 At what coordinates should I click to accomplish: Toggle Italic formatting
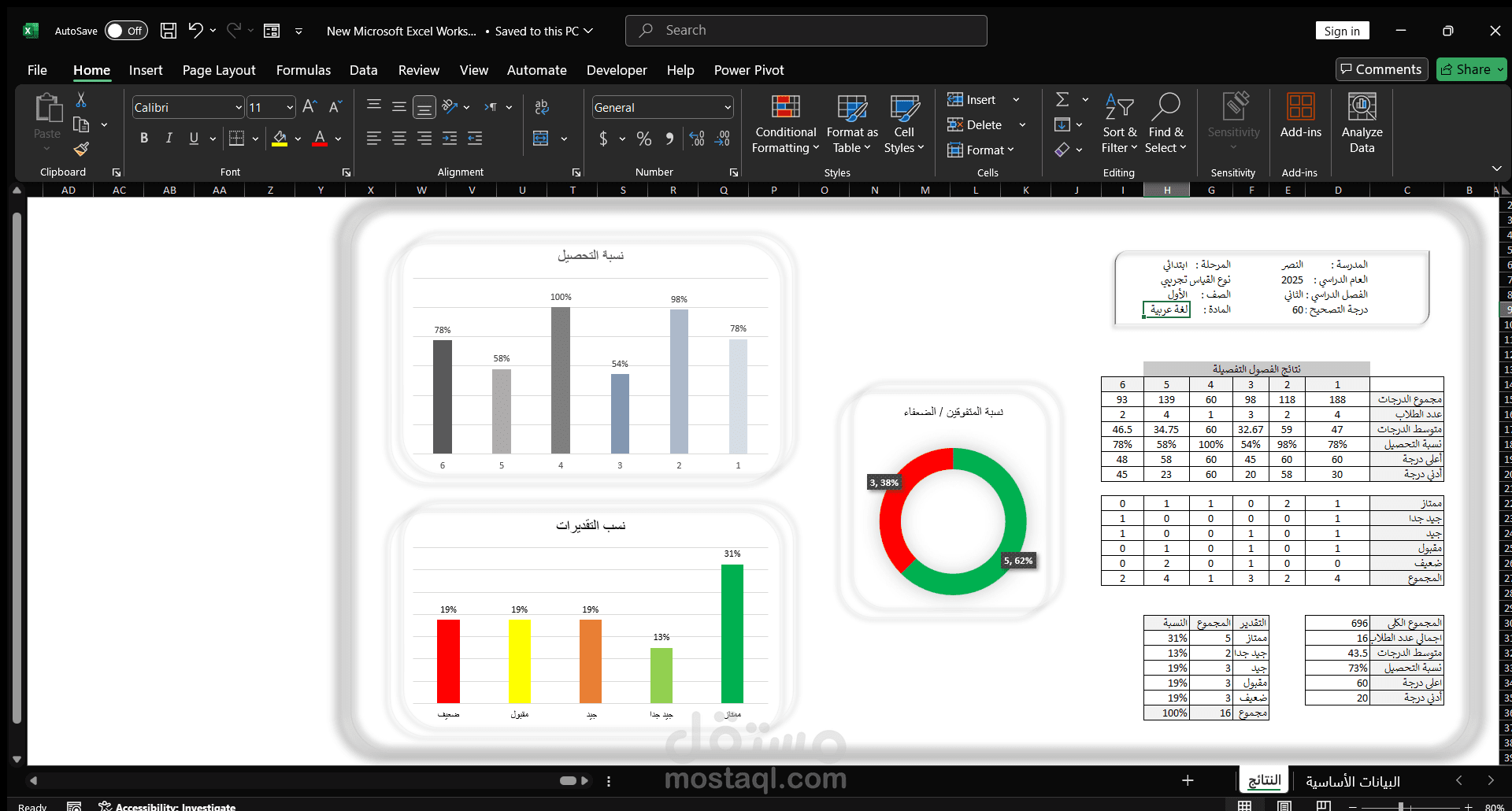pyautogui.click(x=169, y=139)
